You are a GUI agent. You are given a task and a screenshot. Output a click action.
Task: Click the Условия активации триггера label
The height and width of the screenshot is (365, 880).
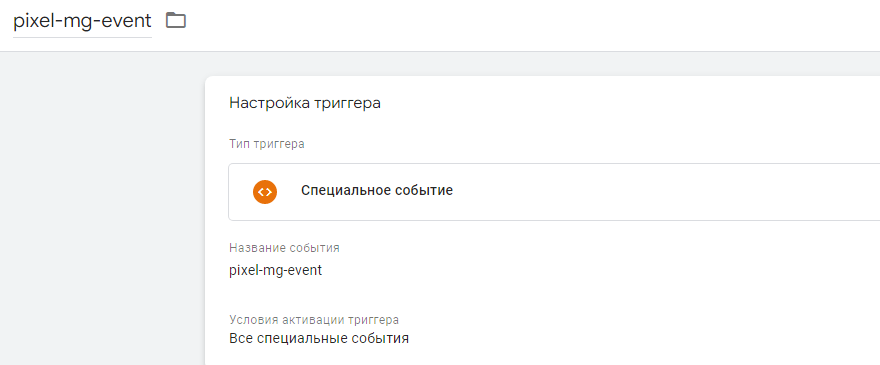(x=314, y=320)
